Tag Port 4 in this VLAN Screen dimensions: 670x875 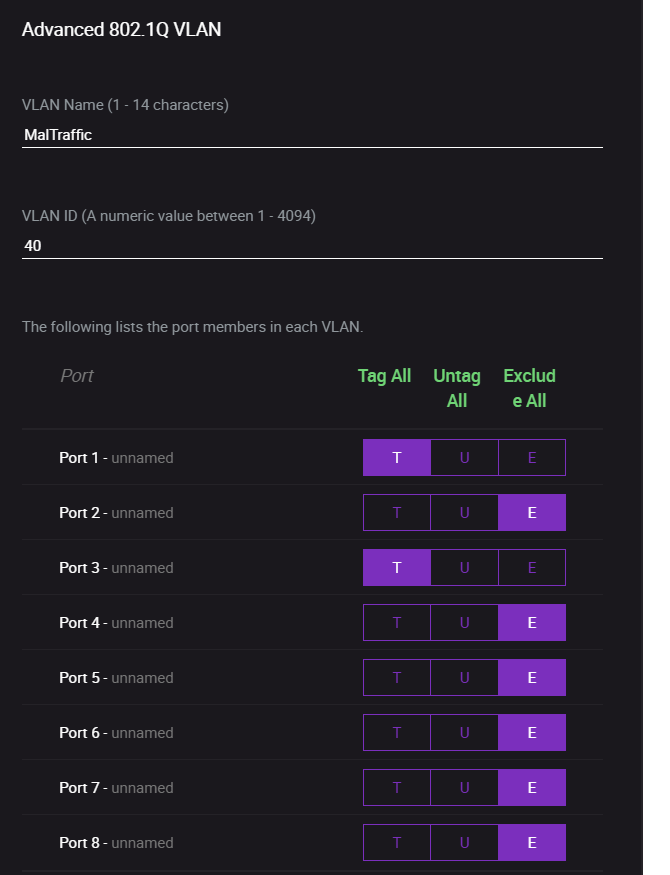[397, 623]
